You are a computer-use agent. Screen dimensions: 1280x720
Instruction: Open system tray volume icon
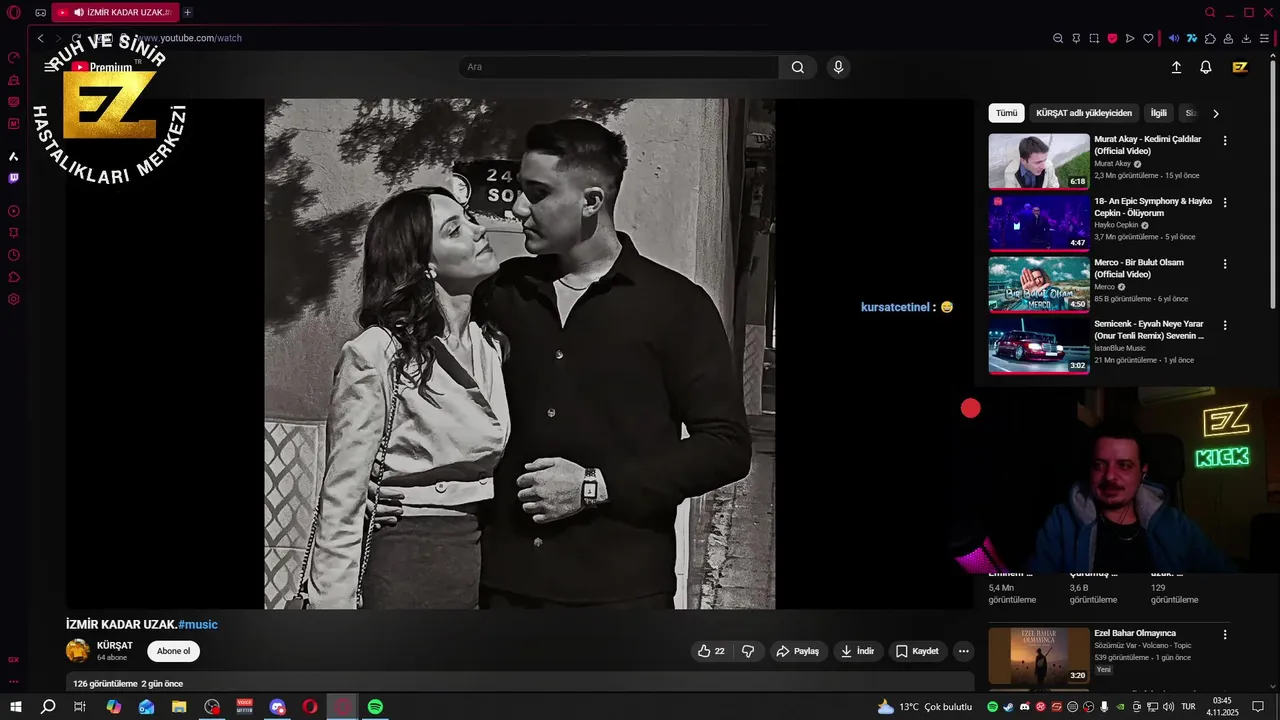pos(1168,707)
